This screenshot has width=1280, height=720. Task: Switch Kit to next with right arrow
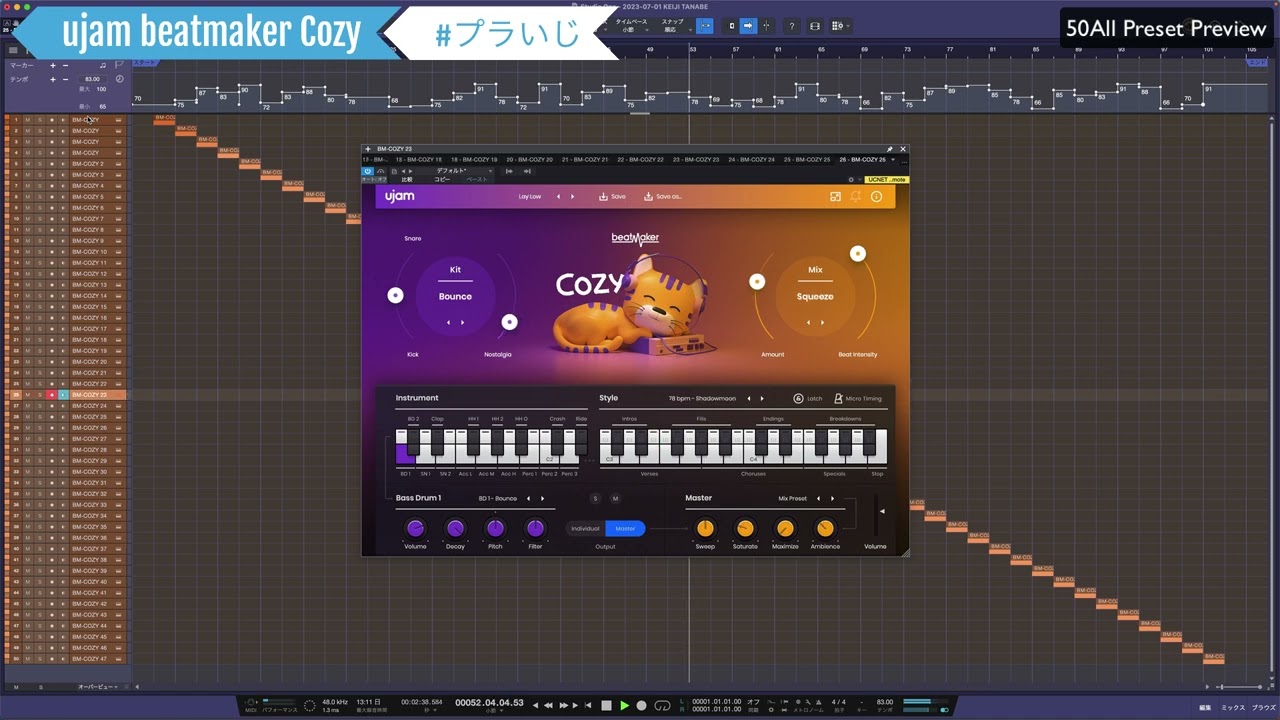coord(462,323)
